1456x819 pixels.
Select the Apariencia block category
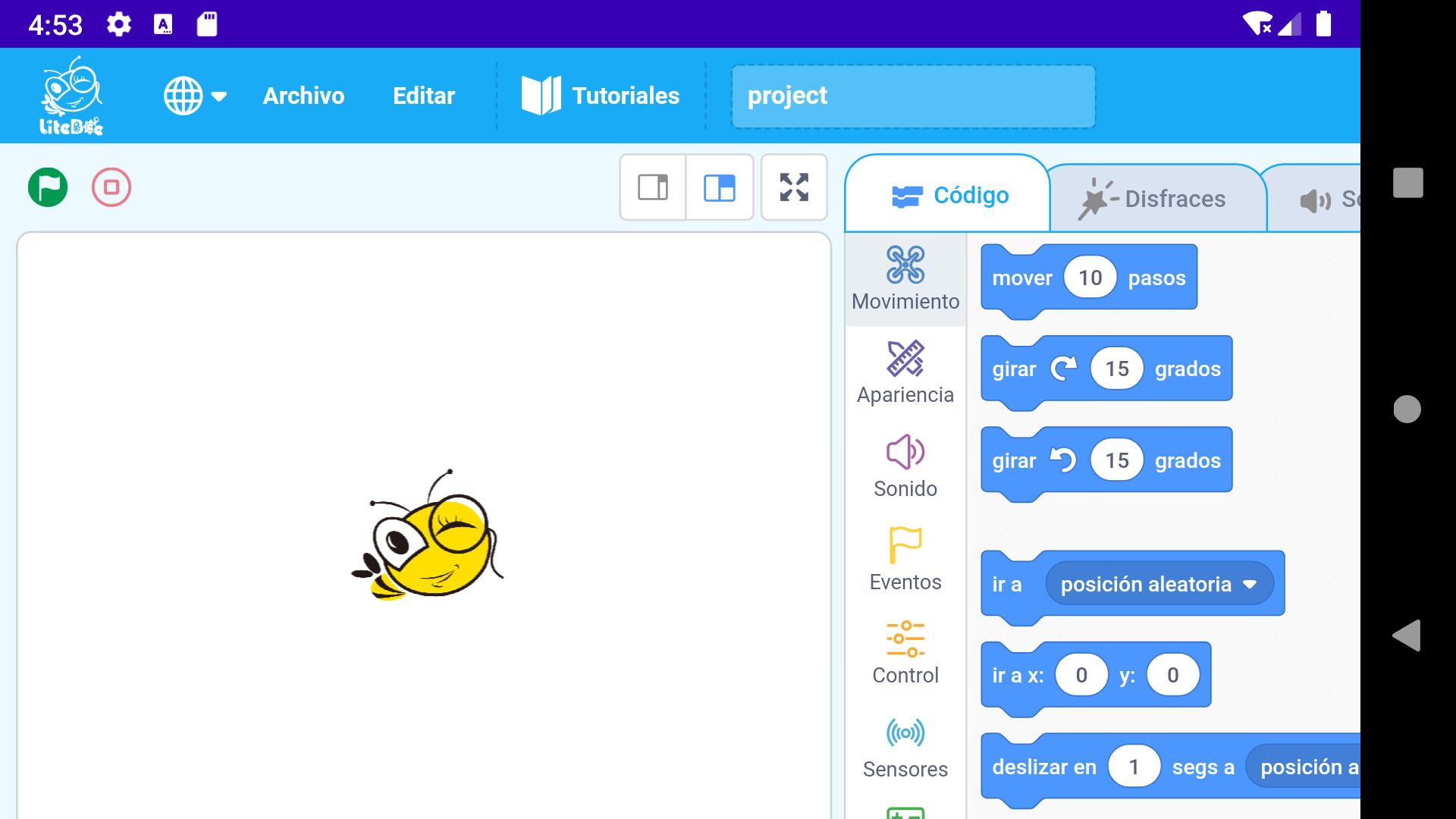[905, 372]
